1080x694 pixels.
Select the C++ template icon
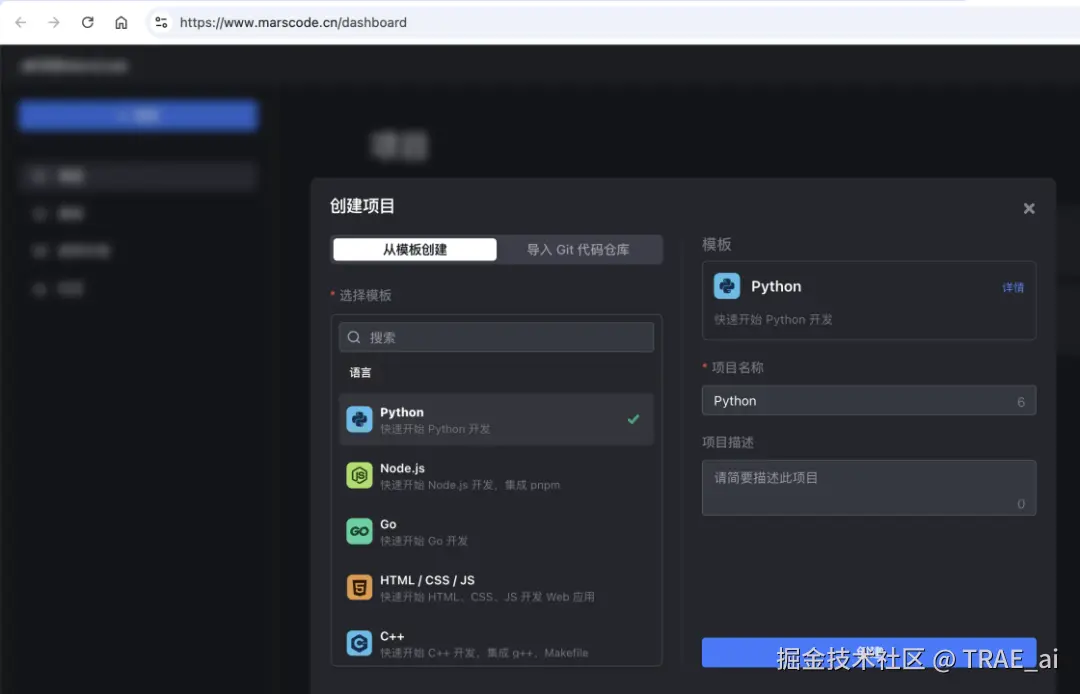coord(360,643)
